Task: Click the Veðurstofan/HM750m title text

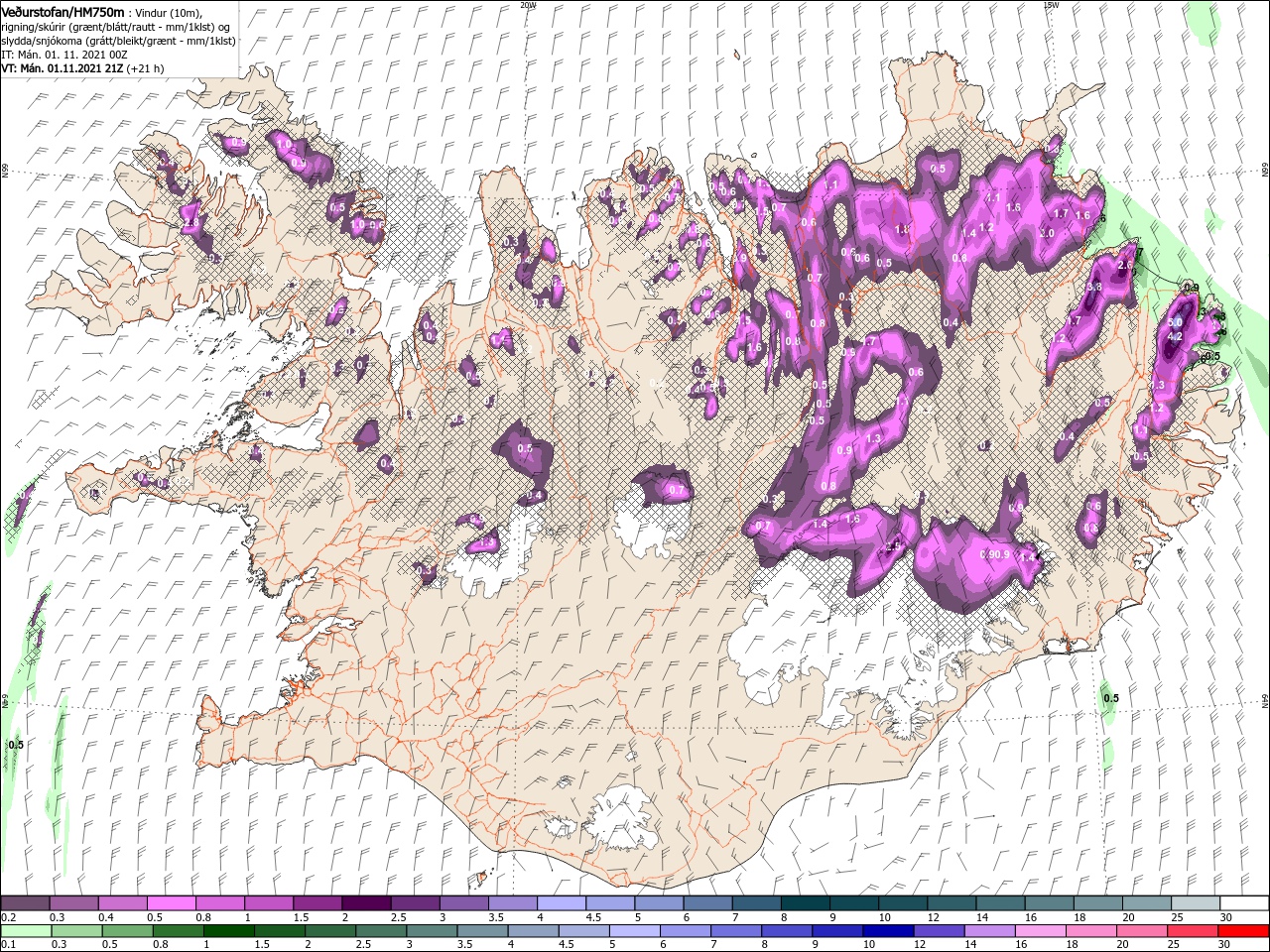Action: click(x=63, y=11)
